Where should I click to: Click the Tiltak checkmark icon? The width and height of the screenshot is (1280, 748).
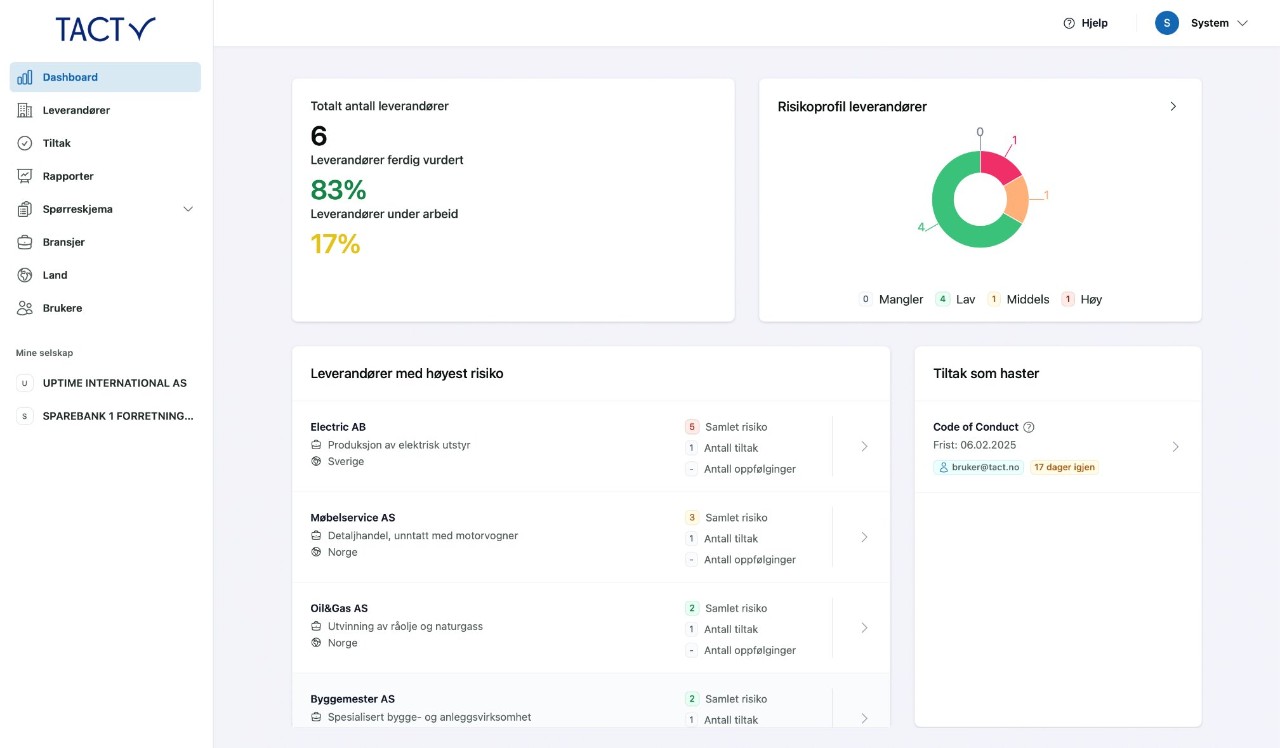[25, 143]
